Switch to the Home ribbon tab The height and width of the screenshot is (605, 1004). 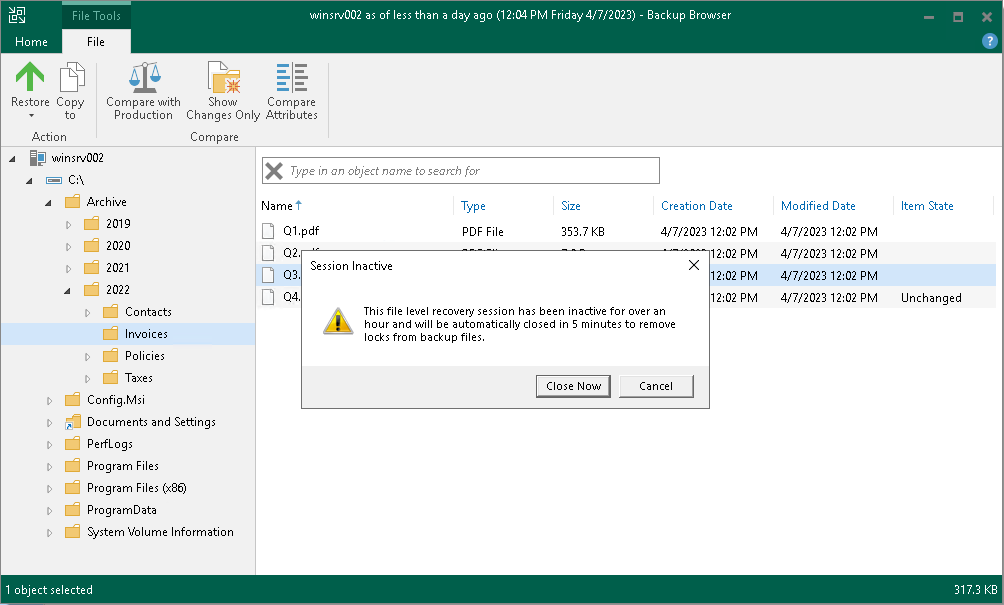(30, 42)
